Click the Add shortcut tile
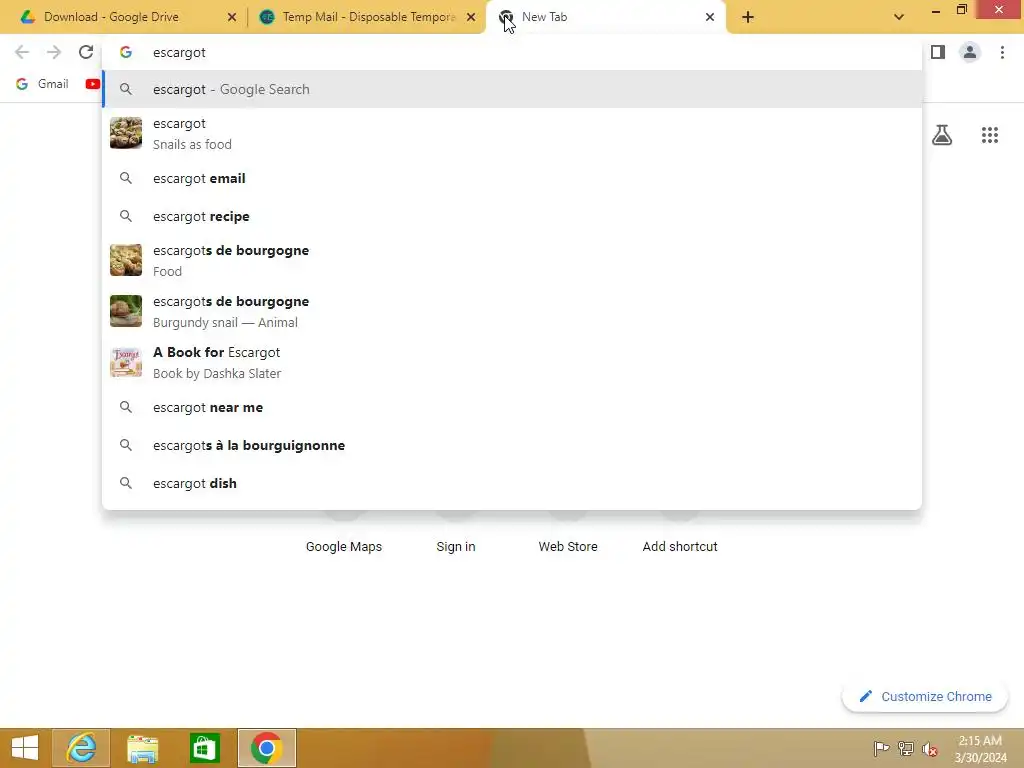The height and width of the screenshot is (768, 1024). coord(680,546)
